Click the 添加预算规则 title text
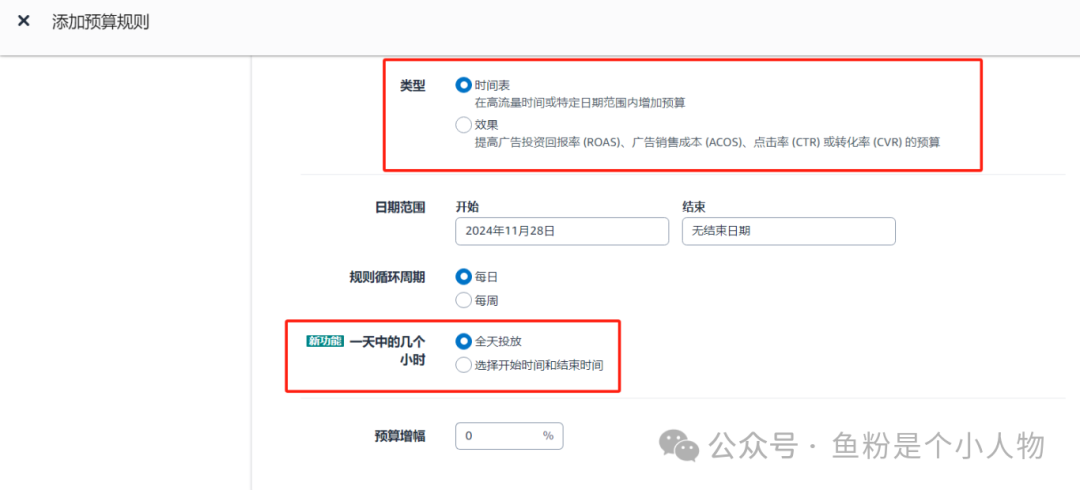 [x=101, y=22]
